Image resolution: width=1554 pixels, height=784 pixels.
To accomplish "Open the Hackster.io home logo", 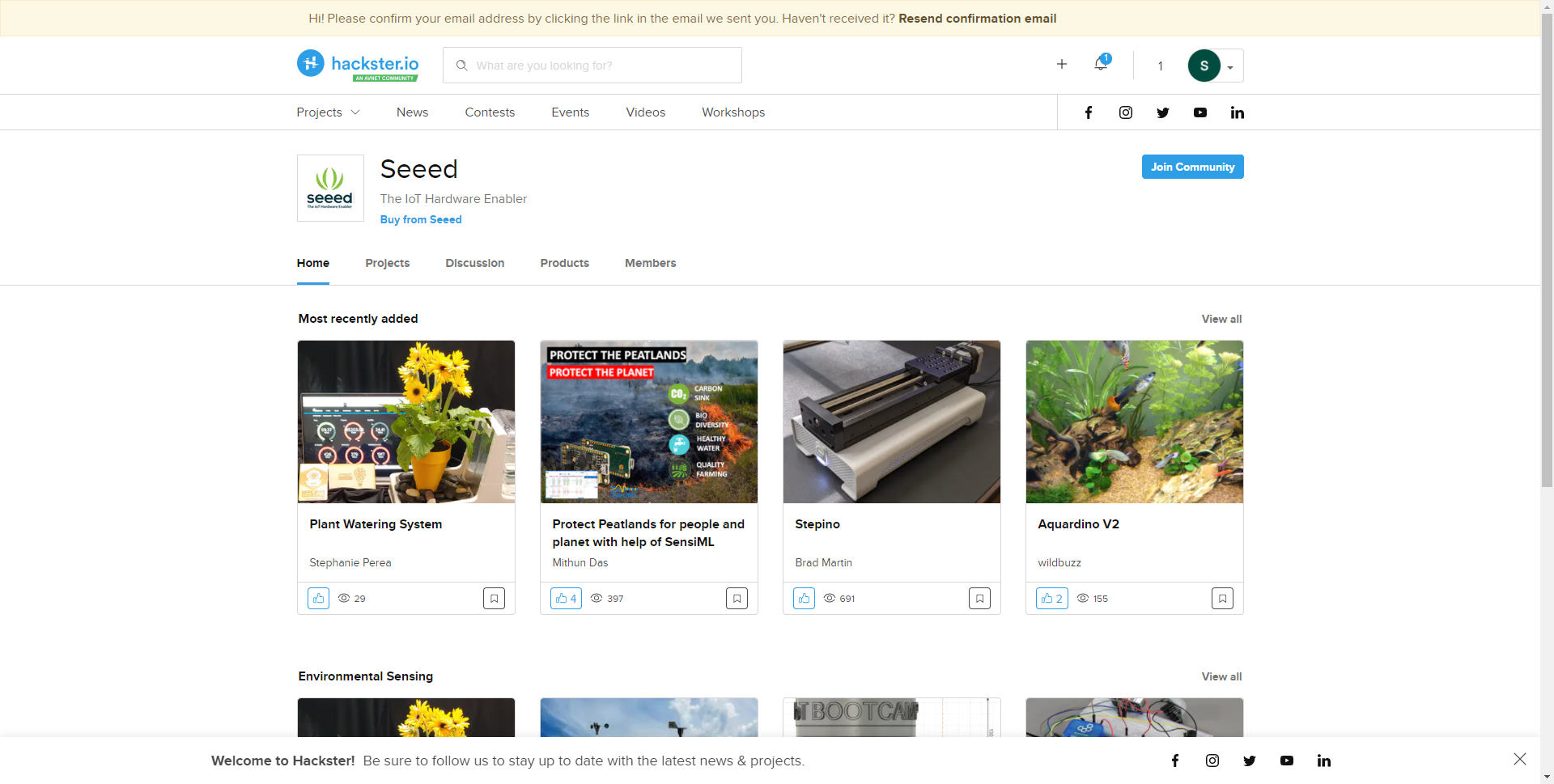I will point(358,65).
